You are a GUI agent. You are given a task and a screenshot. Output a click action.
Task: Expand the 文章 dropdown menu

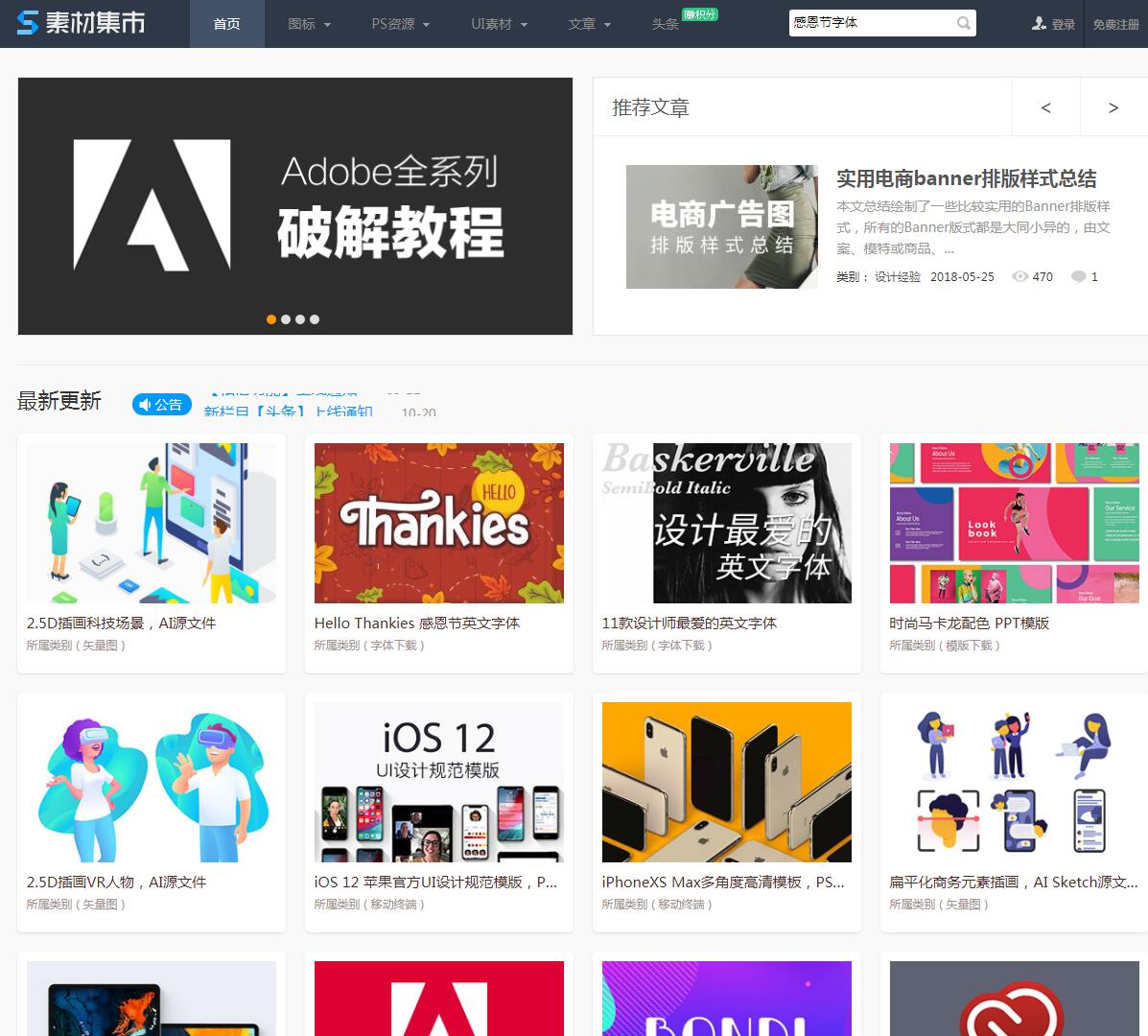tap(590, 24)
